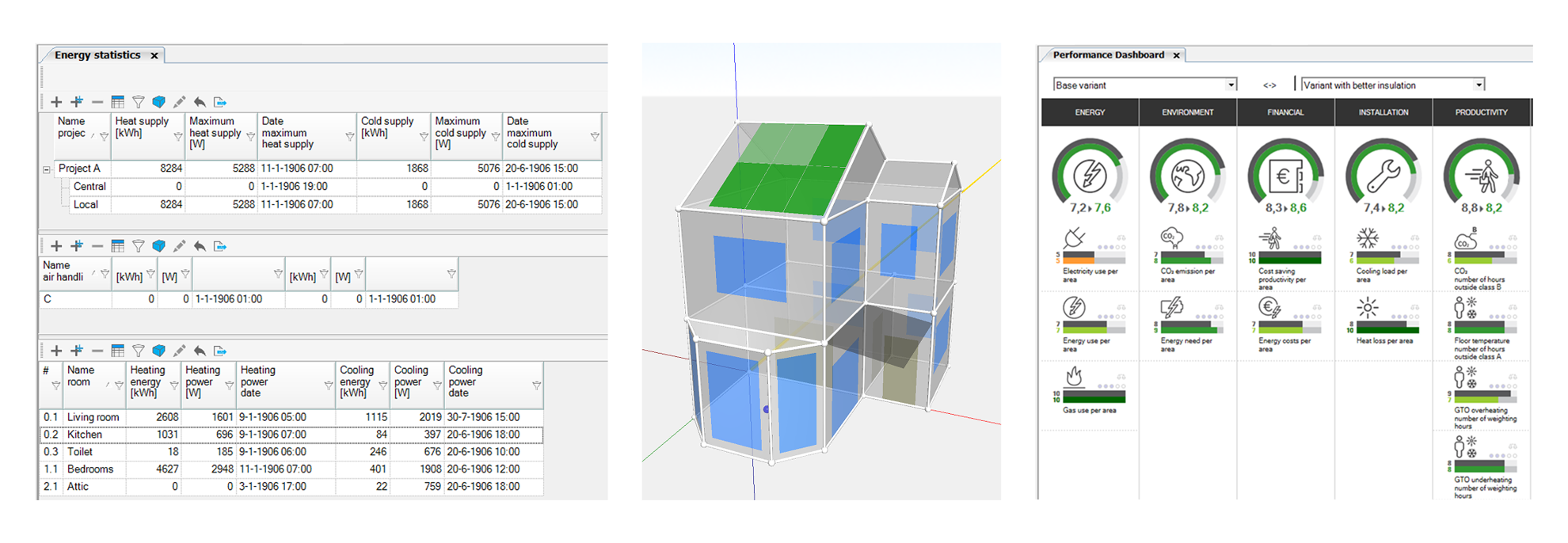The width and height of the screenshot is (1568, 543).
Task: Click the PRODUCTIVITY category header
Action: pos(1481,112)
